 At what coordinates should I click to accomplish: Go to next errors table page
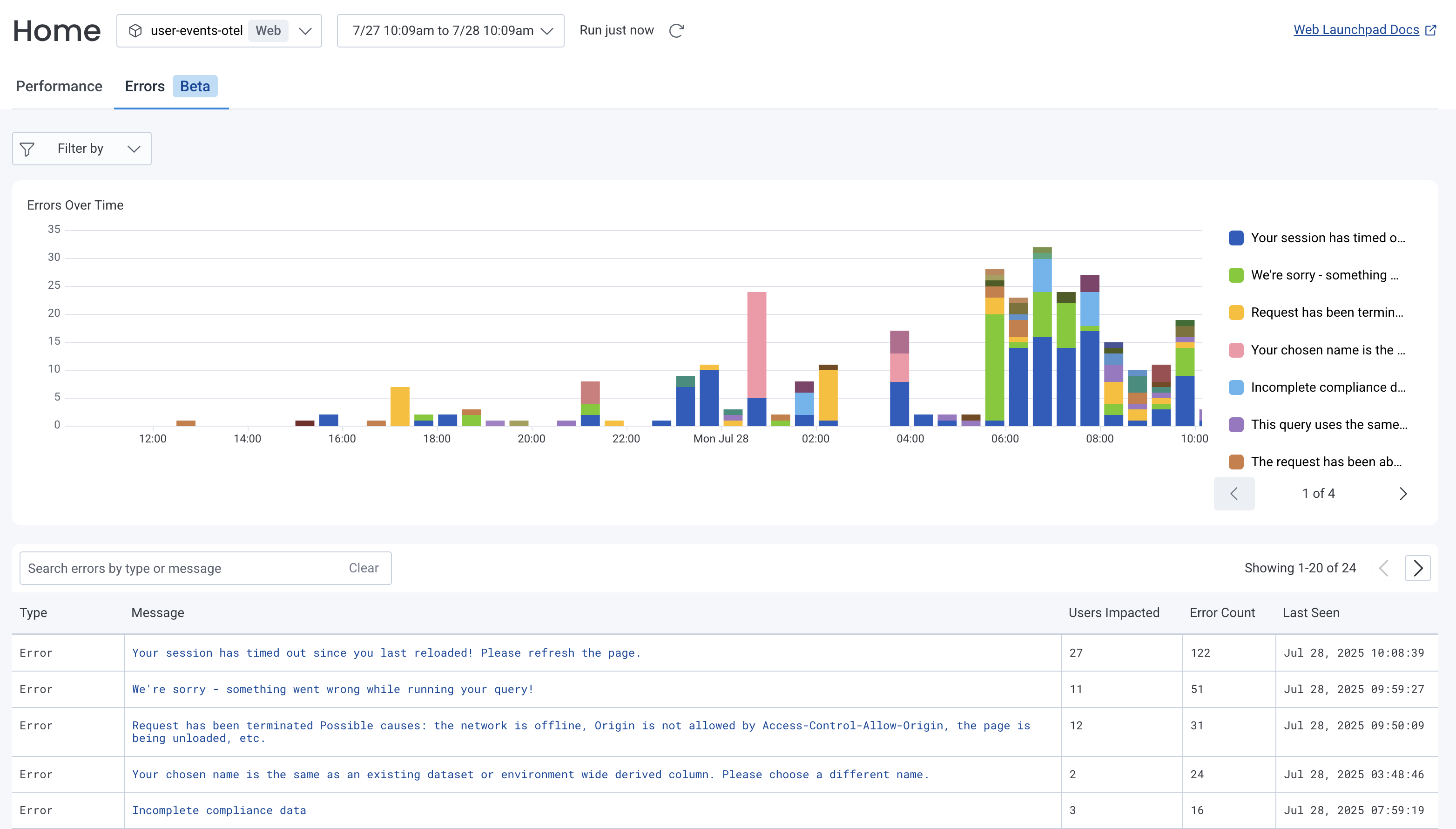point(1417,568)
